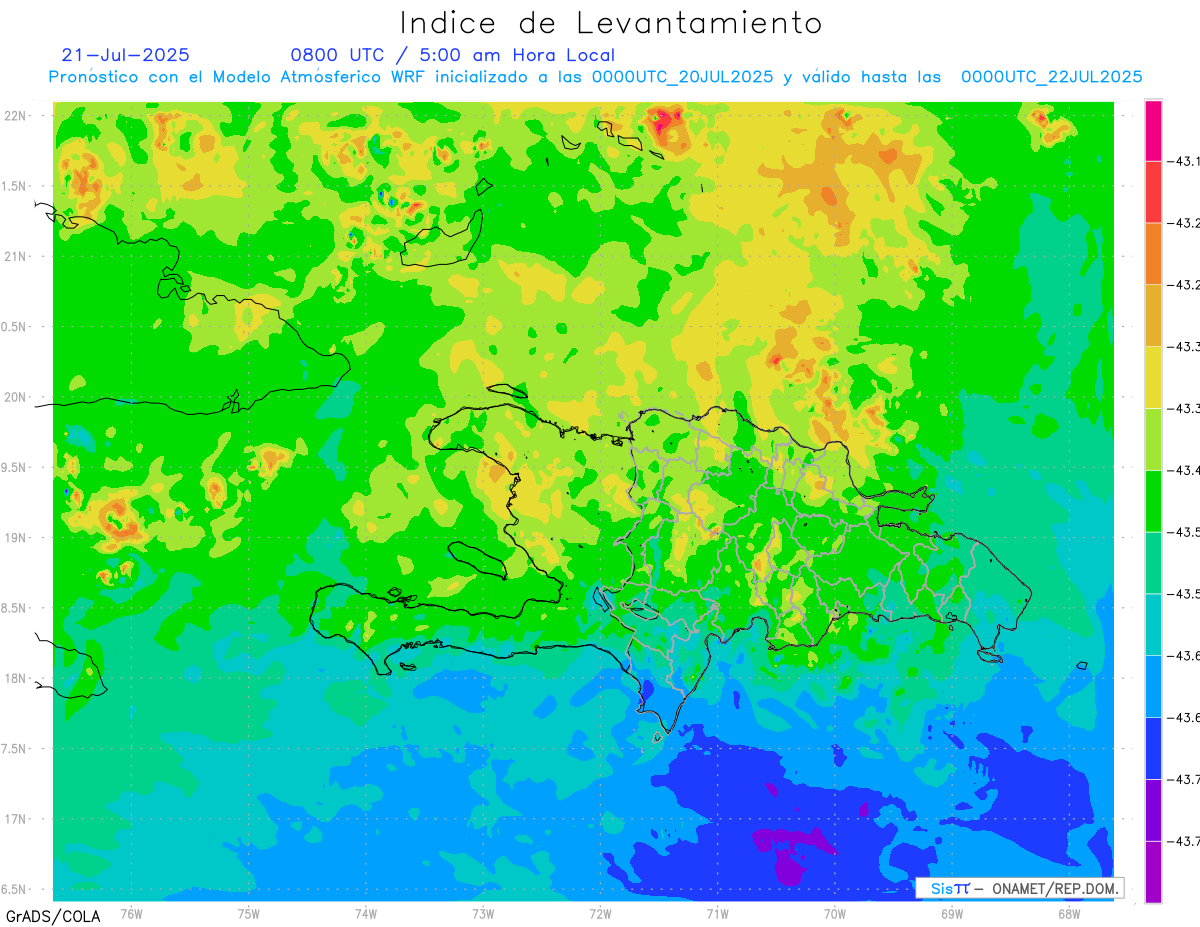Click the cyan swatch in the color scale

(1153, 624)
